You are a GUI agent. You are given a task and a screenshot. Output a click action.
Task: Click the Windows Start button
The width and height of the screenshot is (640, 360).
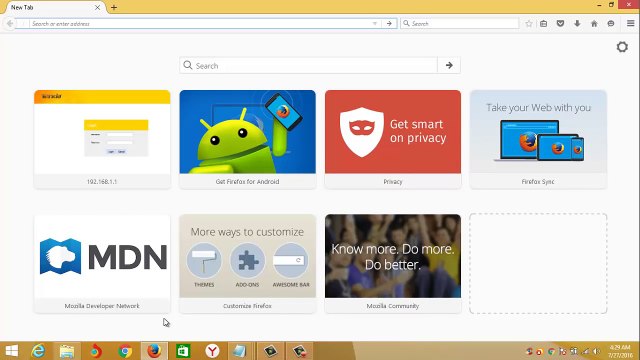point(12,351)
